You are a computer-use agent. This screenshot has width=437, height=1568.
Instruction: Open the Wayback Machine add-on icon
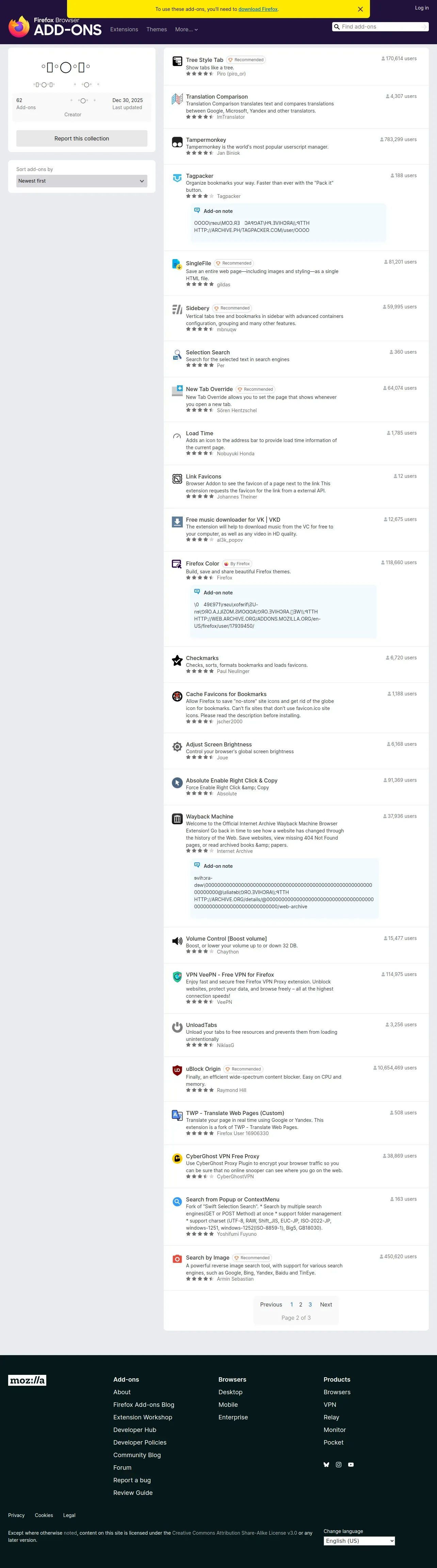[x=177, y=819]
